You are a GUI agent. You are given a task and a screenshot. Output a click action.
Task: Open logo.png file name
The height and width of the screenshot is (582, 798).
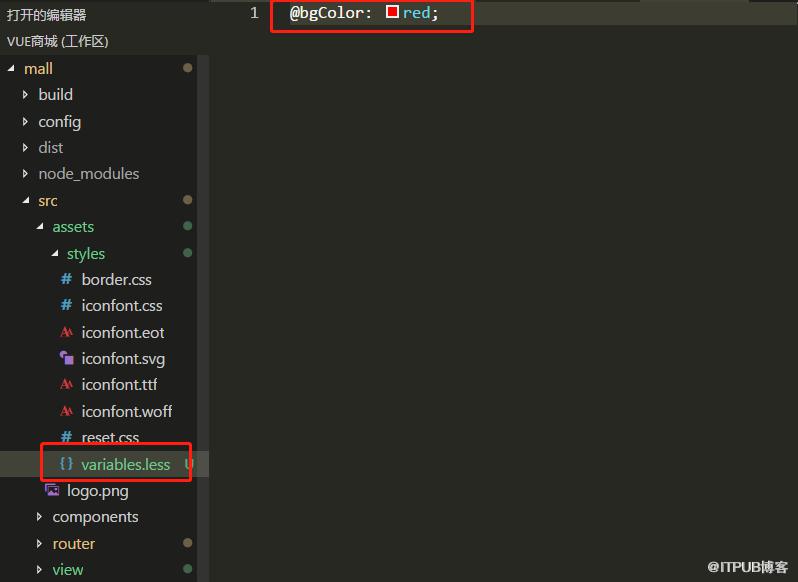(98, 491)
